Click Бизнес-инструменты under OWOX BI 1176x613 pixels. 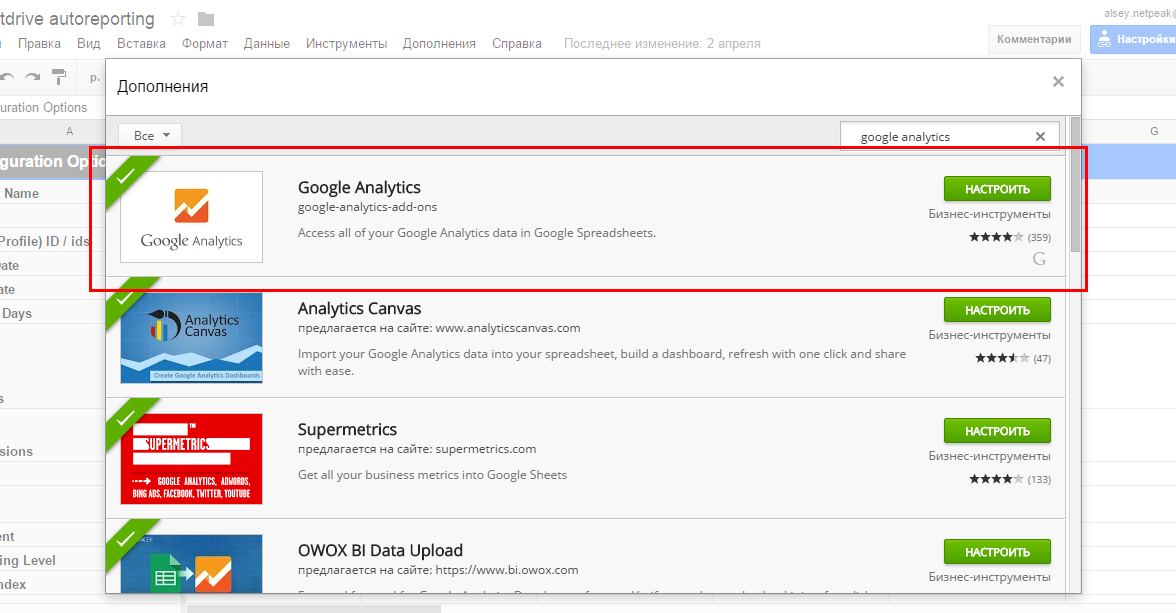[x=989, y=576]
